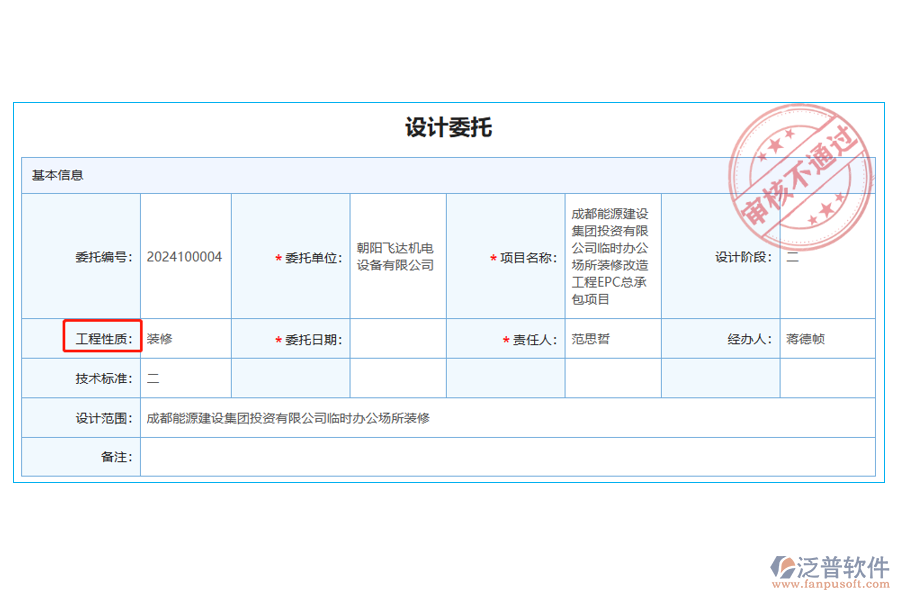900x600 pixels.
Task: Open the 设计阶段 value cell
Action: tap(826, 256)
